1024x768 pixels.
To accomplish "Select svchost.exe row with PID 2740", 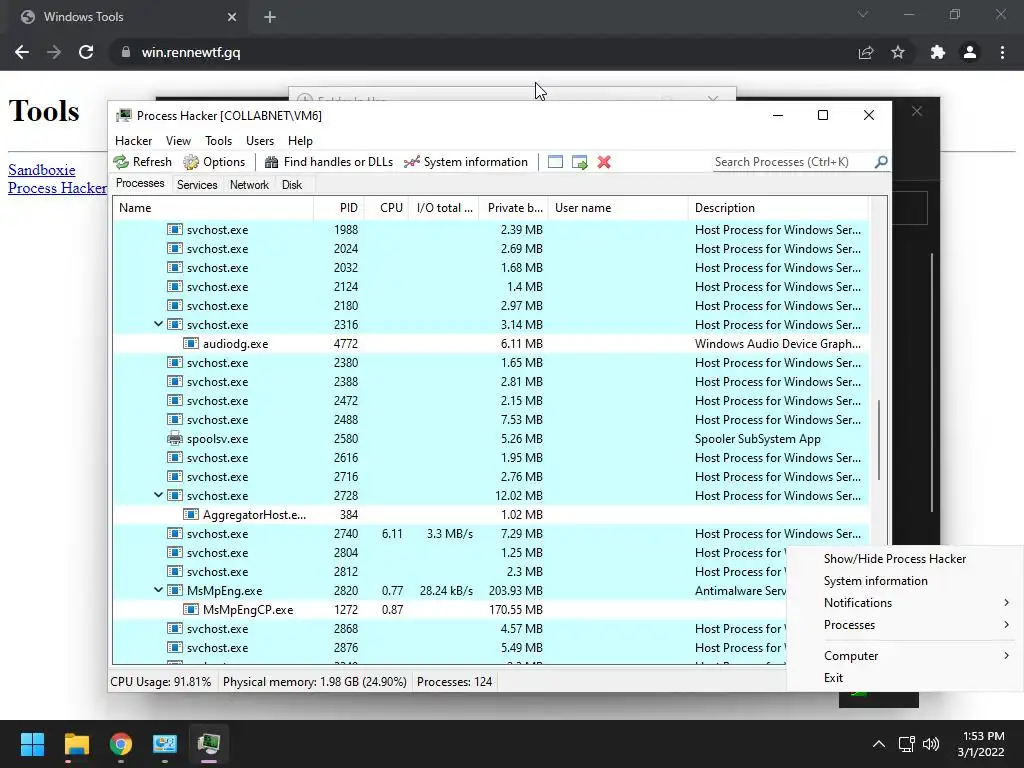I will click(x=490, y=534).
